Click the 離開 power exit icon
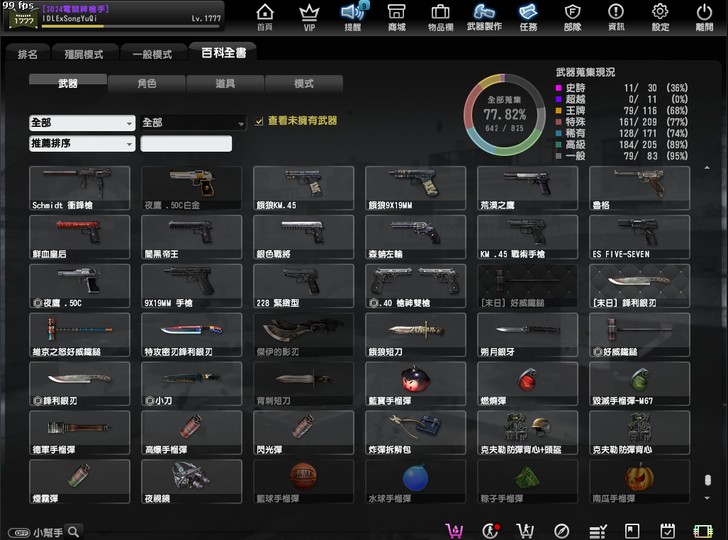728x540 pixels. point(704,17)
